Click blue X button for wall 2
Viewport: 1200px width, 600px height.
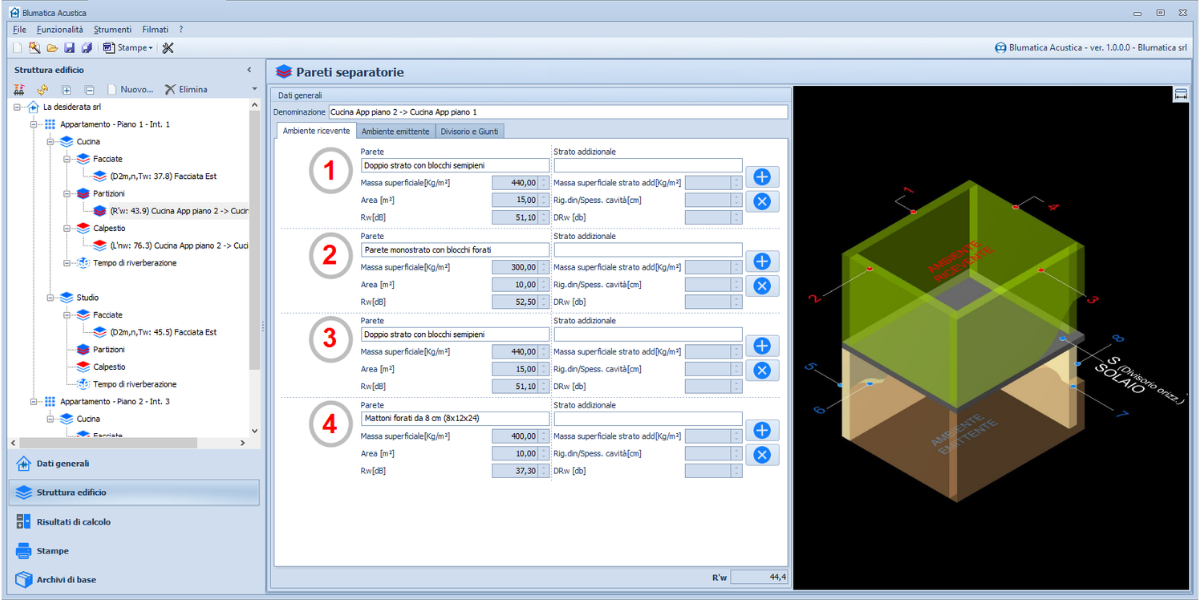coord(761,285)
